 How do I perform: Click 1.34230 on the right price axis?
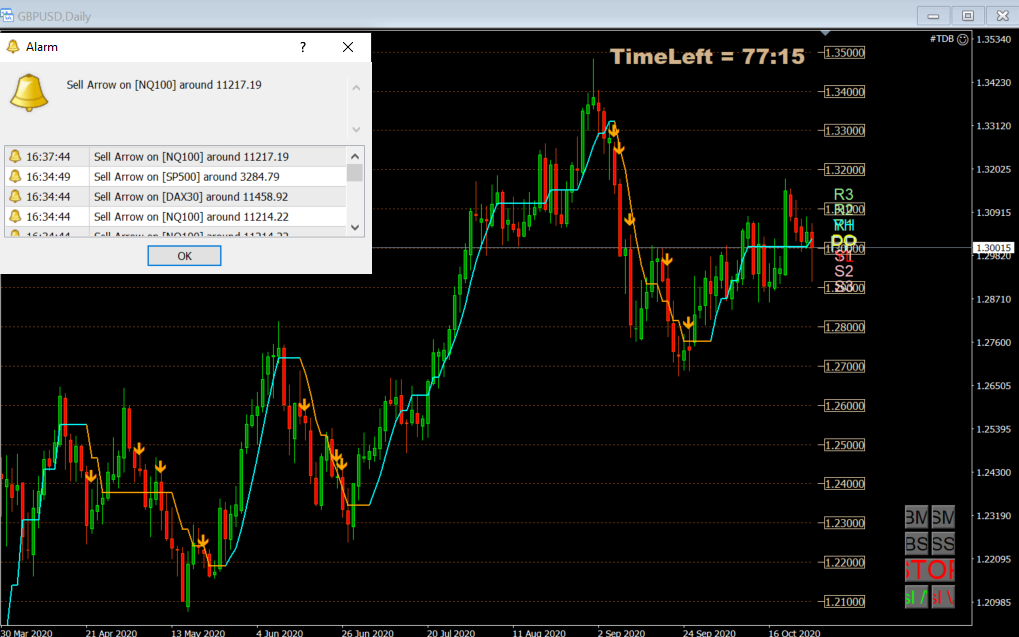tap(994, 83)
